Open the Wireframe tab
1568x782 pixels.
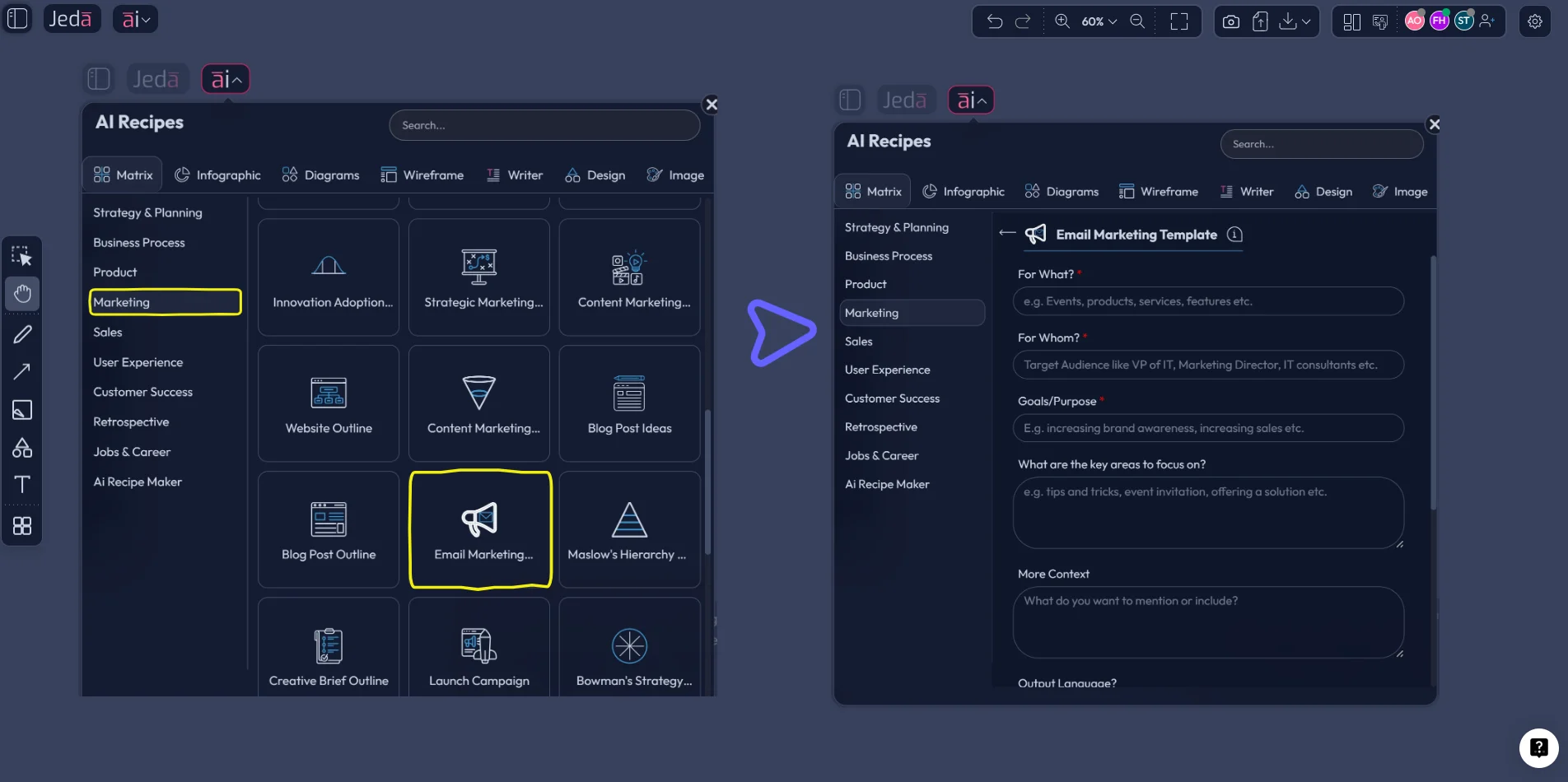(422, 175)
